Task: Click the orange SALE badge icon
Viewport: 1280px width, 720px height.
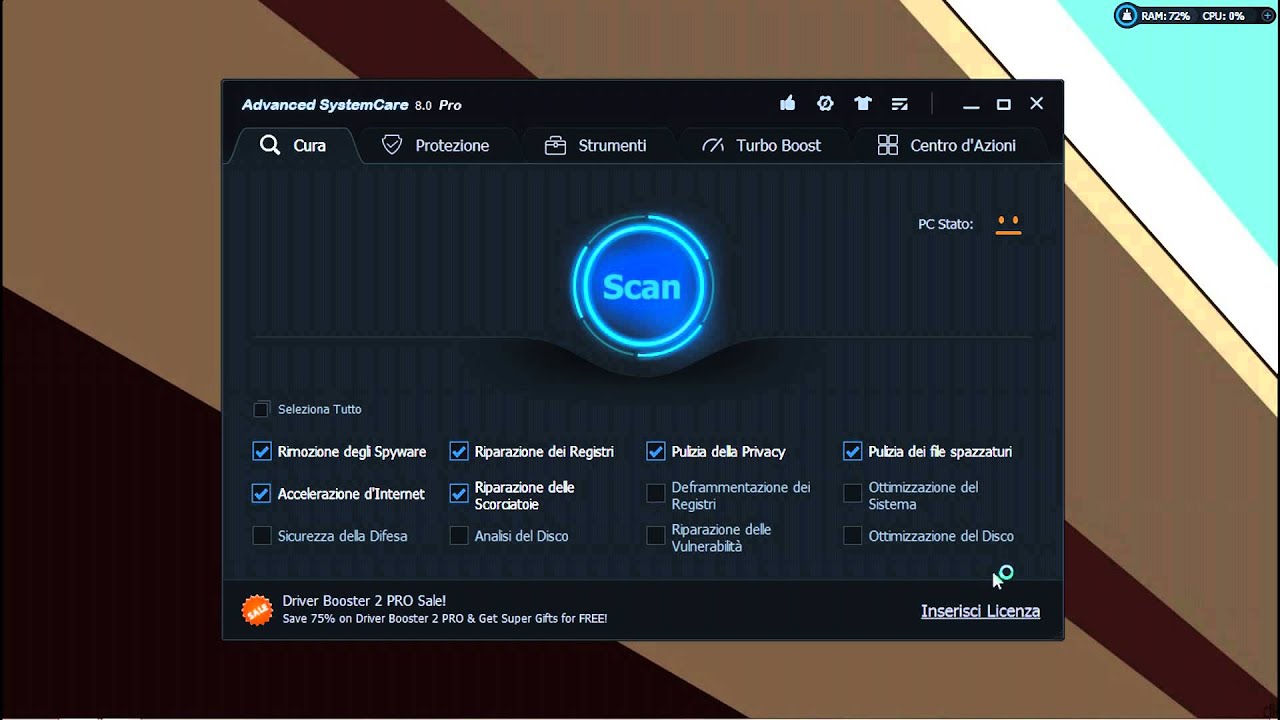Action: 257,610
